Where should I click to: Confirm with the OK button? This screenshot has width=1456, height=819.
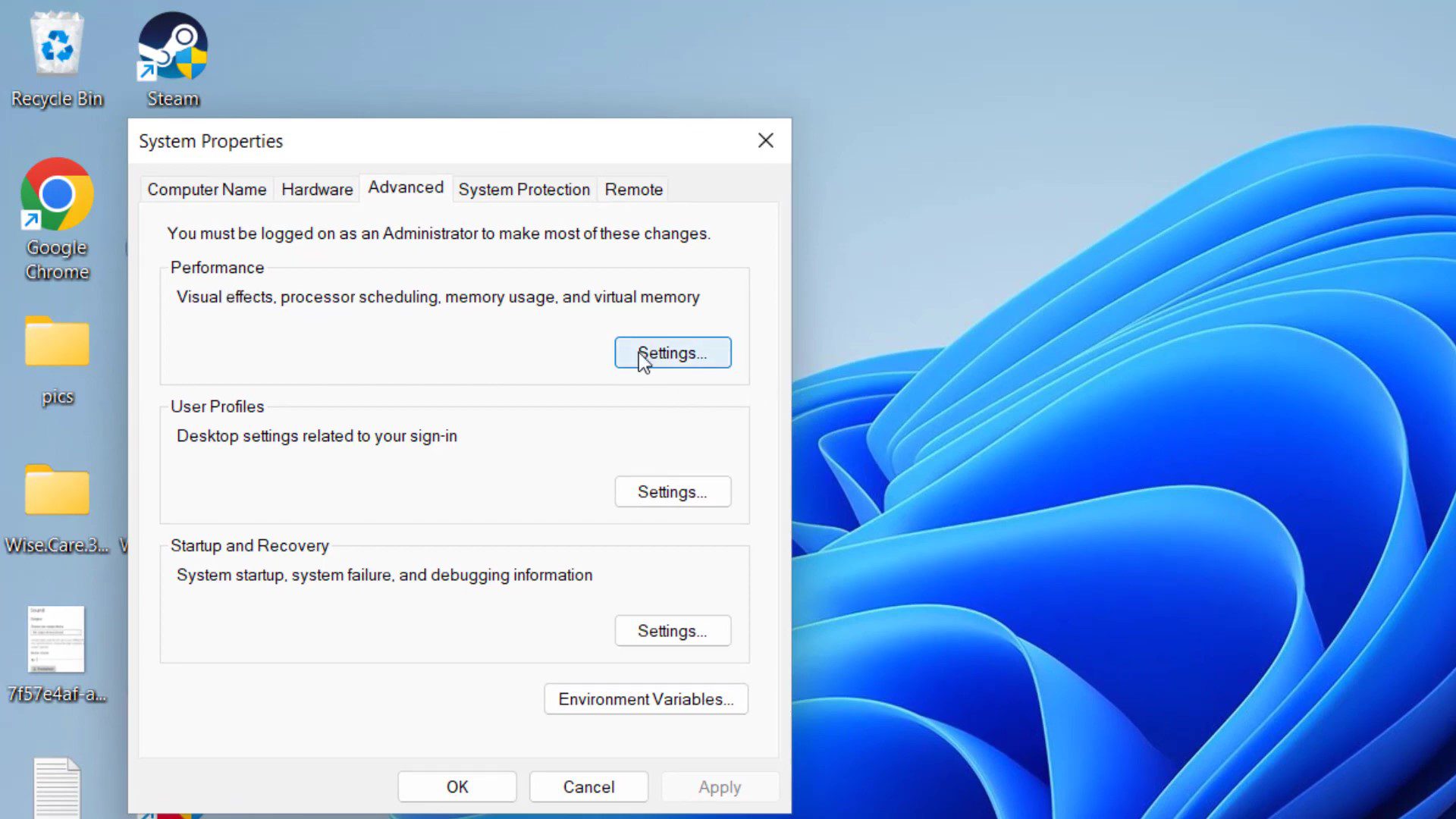point(457,786)
